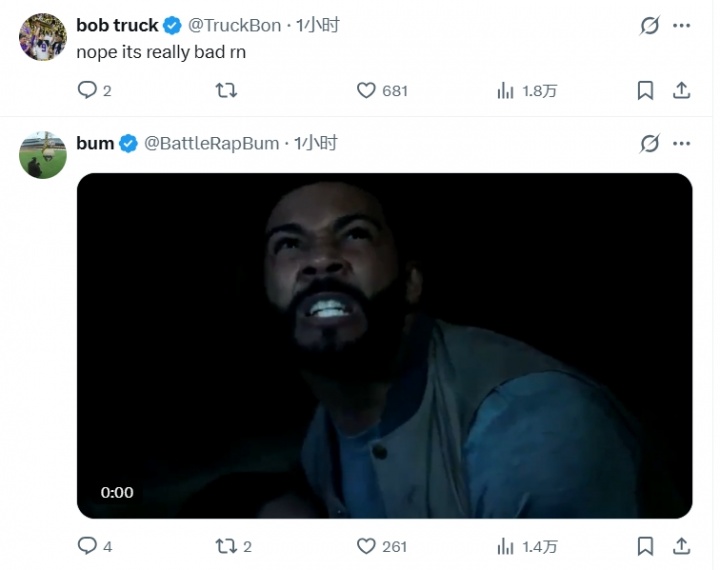Open the @BattleRapBum handle link

coord(211,143)
